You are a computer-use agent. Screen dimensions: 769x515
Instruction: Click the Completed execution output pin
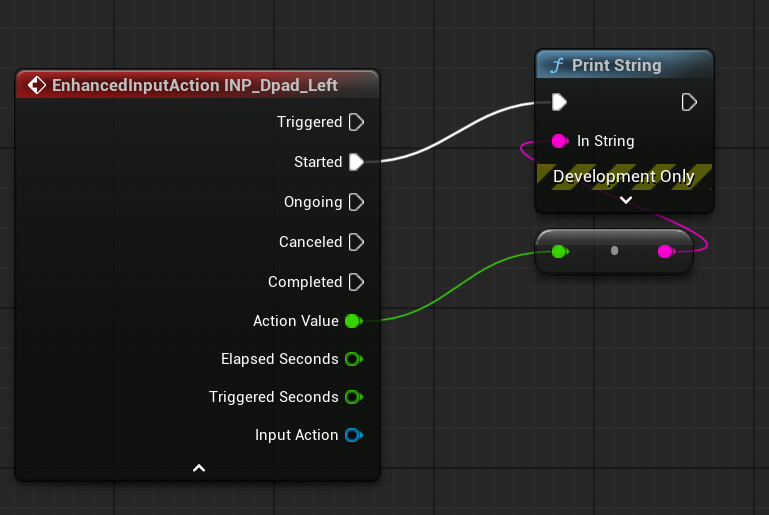pyautogui.click(x=355, y=282)
